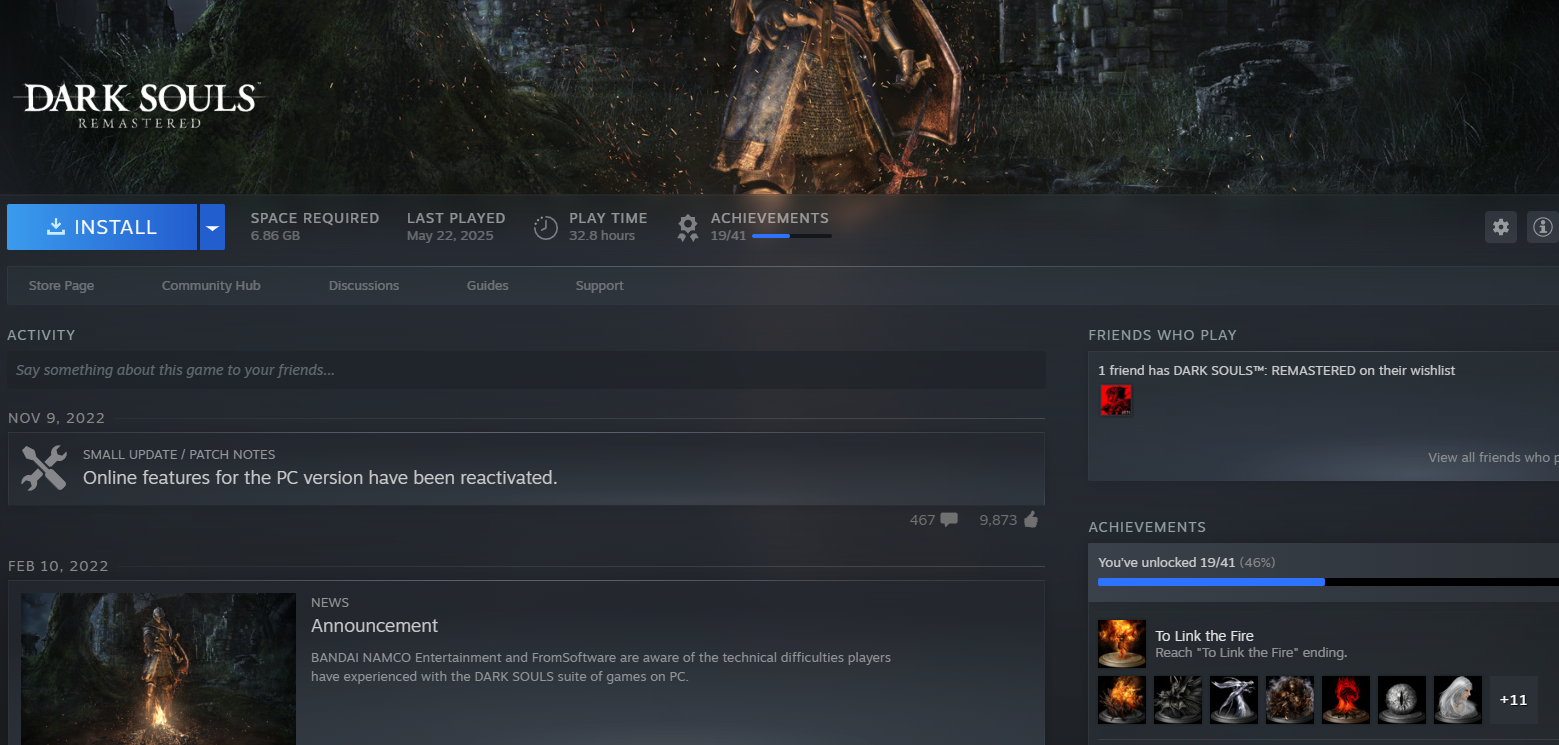Click the DARK SOULS REMASTERED logo
Viewport: 1559px width, 745px height.
[x=138, y=105]
